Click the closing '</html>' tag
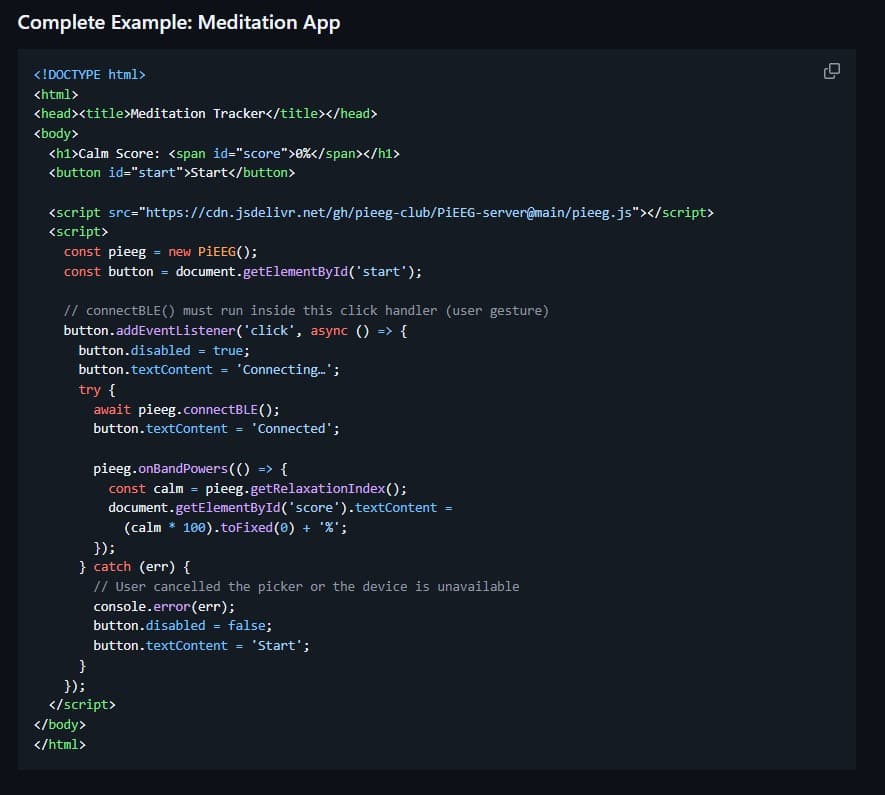 [x=60, y=744]
